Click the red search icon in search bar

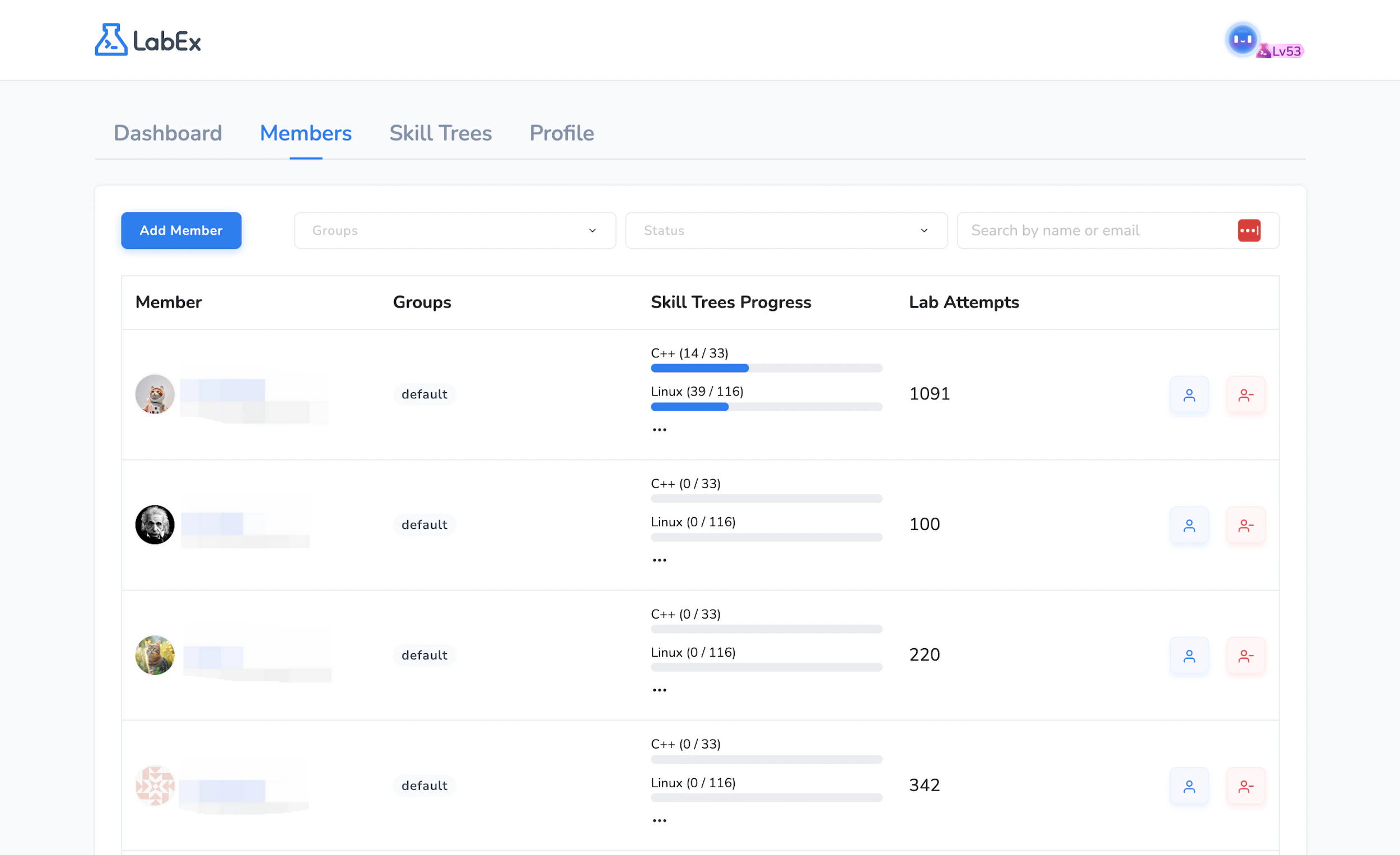pyautogui.click(x=1250, y=230)
